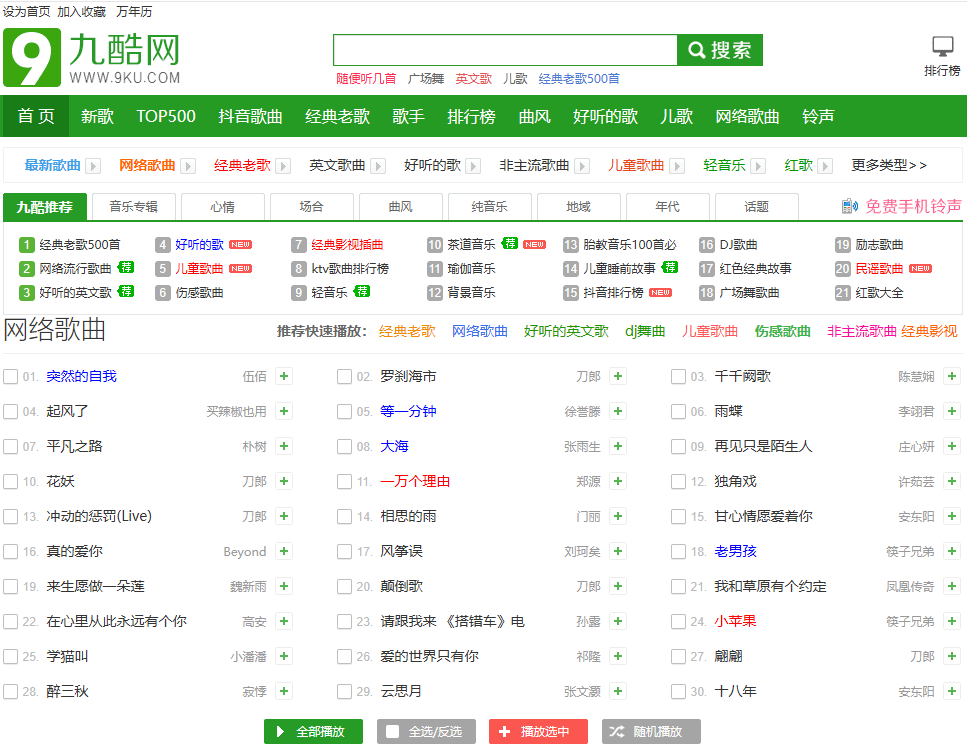Tick the checkbox for 突然的自我
The image size is (967, 754).
[10, 376]
